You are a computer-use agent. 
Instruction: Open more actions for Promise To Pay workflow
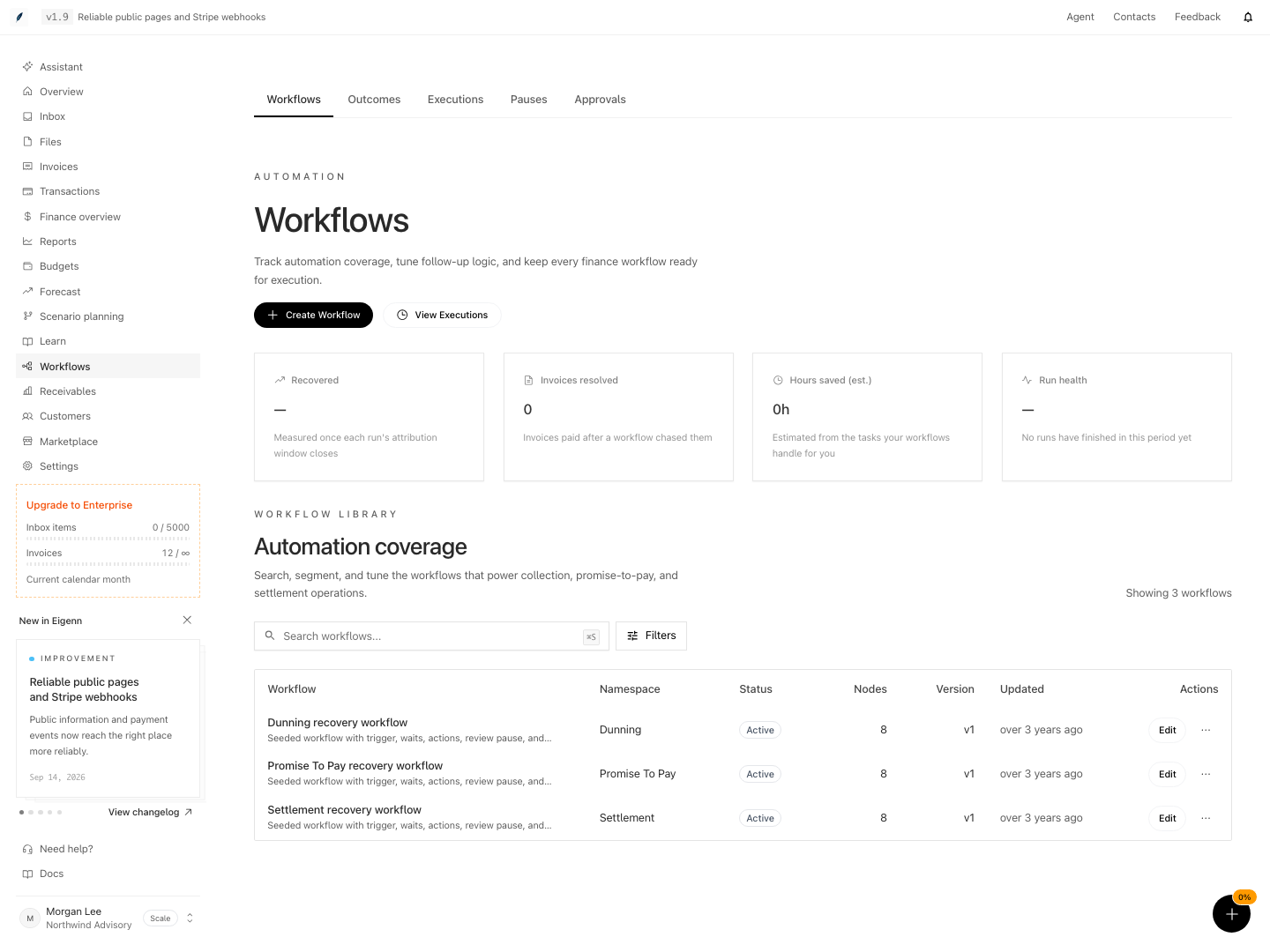pos(1206,774)
